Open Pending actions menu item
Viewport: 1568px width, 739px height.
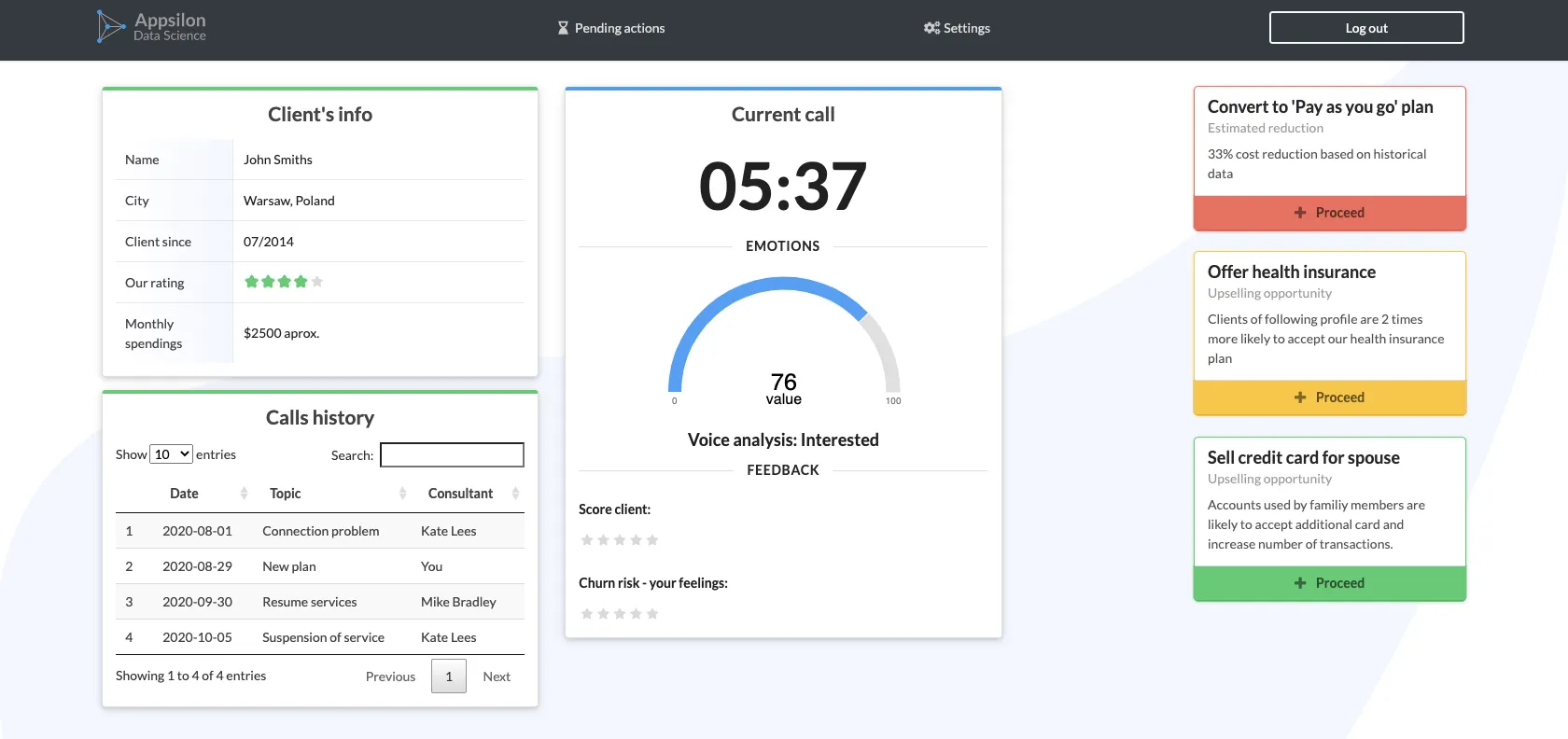[611, 28]
